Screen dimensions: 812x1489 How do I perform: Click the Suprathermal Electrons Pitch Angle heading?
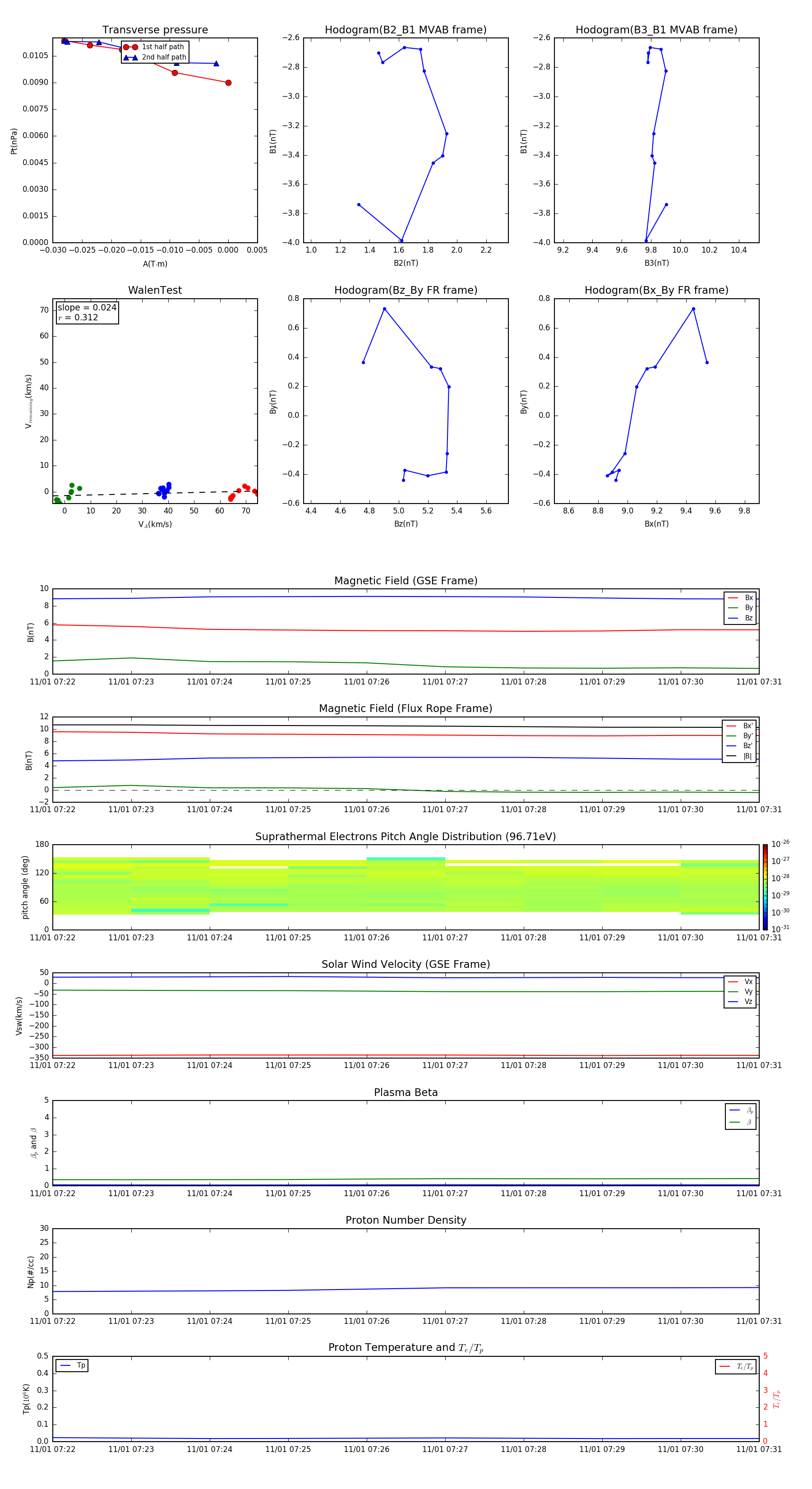coord(406,837)
